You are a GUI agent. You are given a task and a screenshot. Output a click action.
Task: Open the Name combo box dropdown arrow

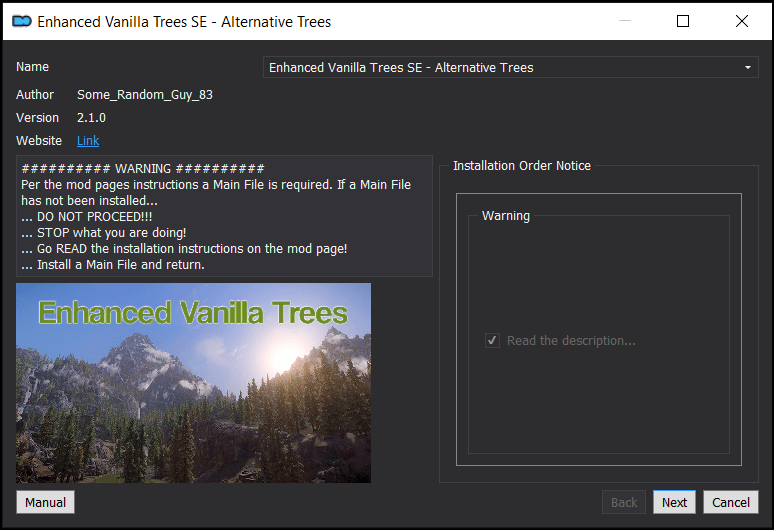[748, 68]
